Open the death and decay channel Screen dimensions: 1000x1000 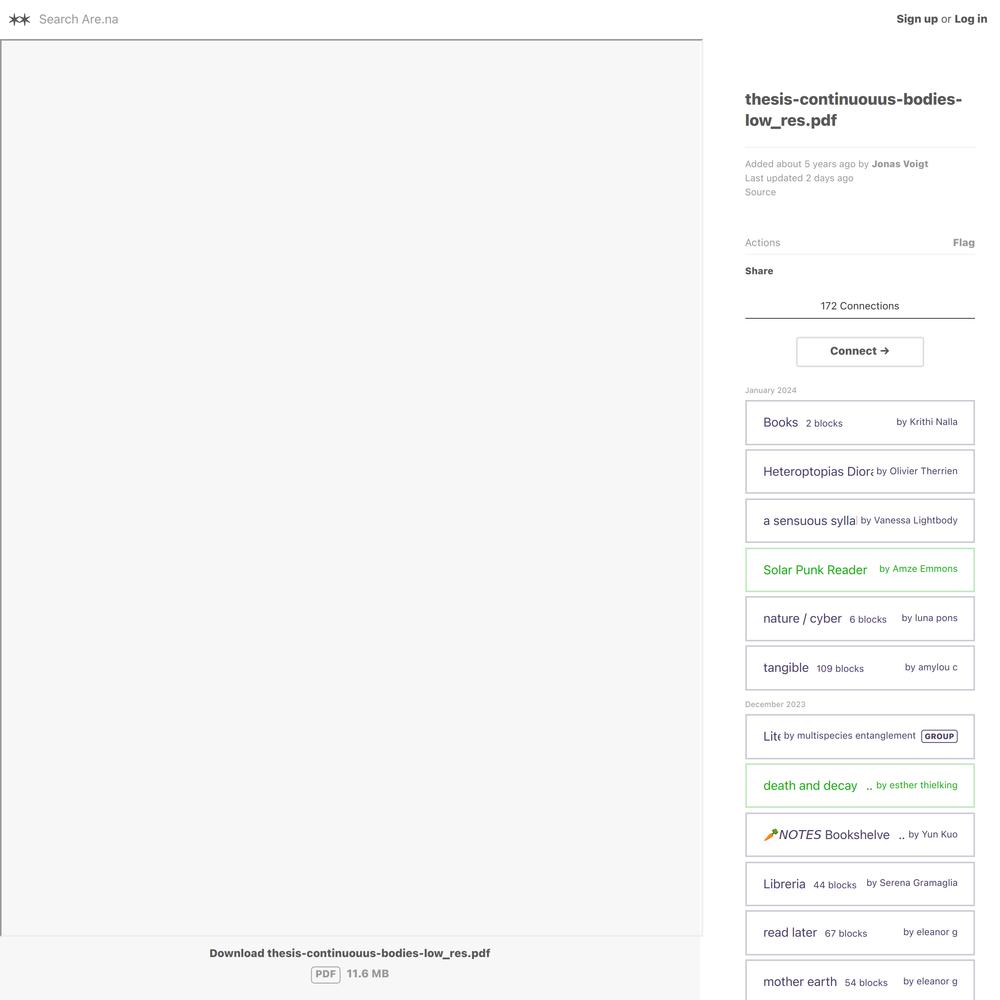tap(859, 785)
